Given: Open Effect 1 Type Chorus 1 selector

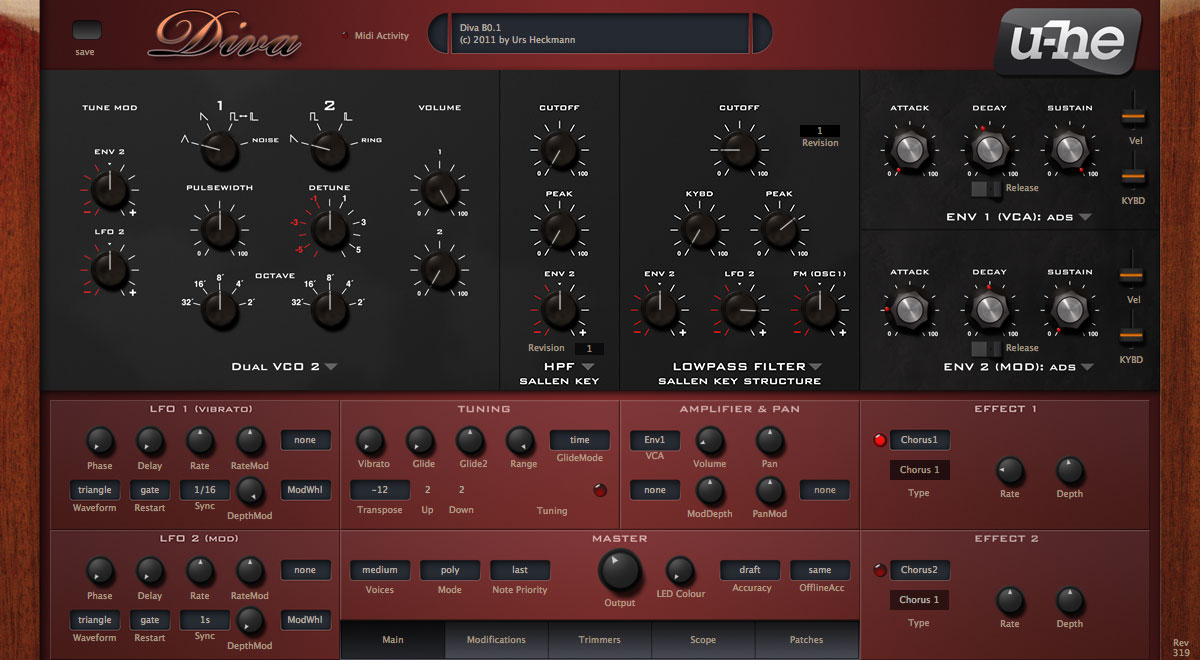Looking at the screenshot, I should [920, 470].
